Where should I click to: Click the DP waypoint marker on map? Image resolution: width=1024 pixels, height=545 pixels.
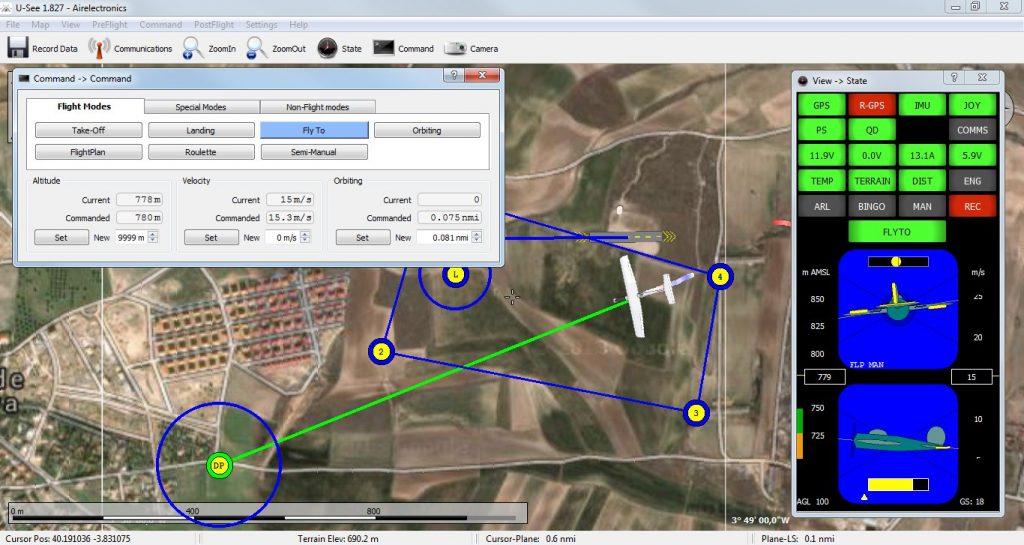(218, 465)
